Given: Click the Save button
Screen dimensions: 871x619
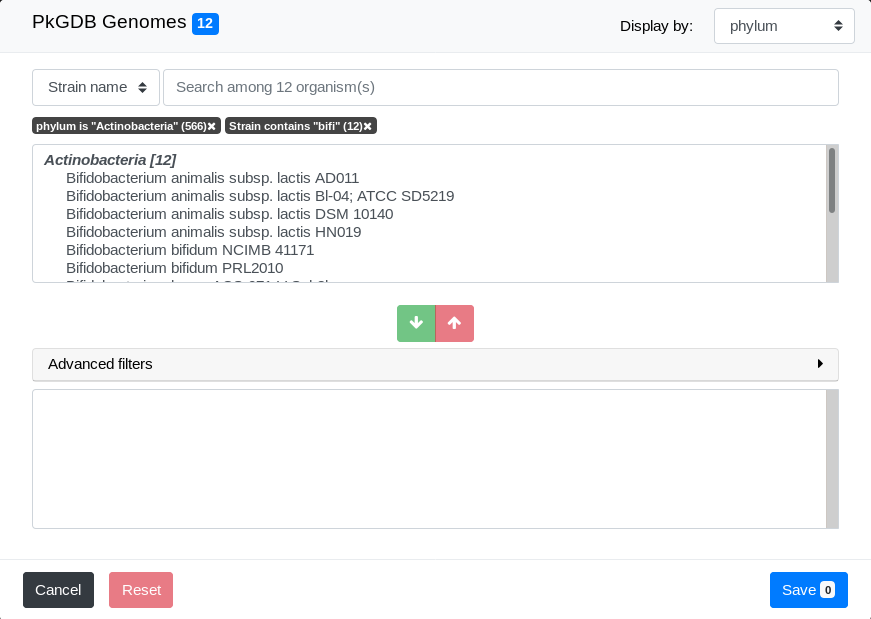Looking at the screenshot, I should point(809,590).
